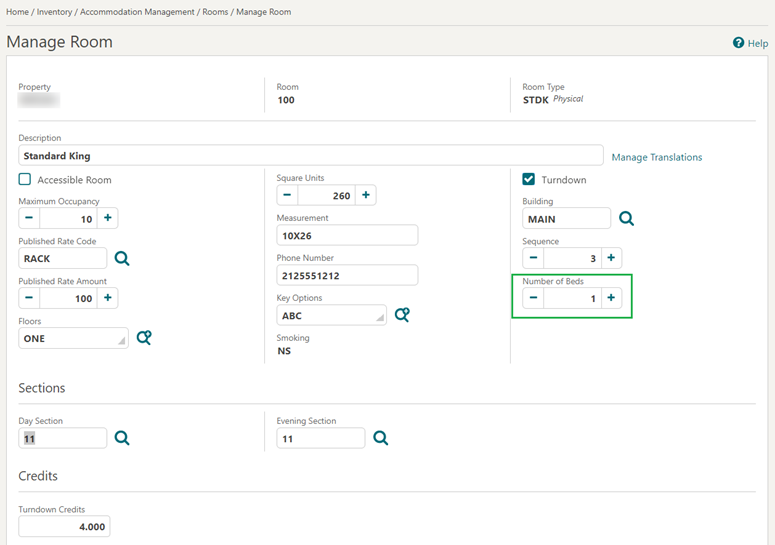Edit Published Rate Code RACK field
The height and width of the screenshot is (545, 775).
click(x=63, y=258)
